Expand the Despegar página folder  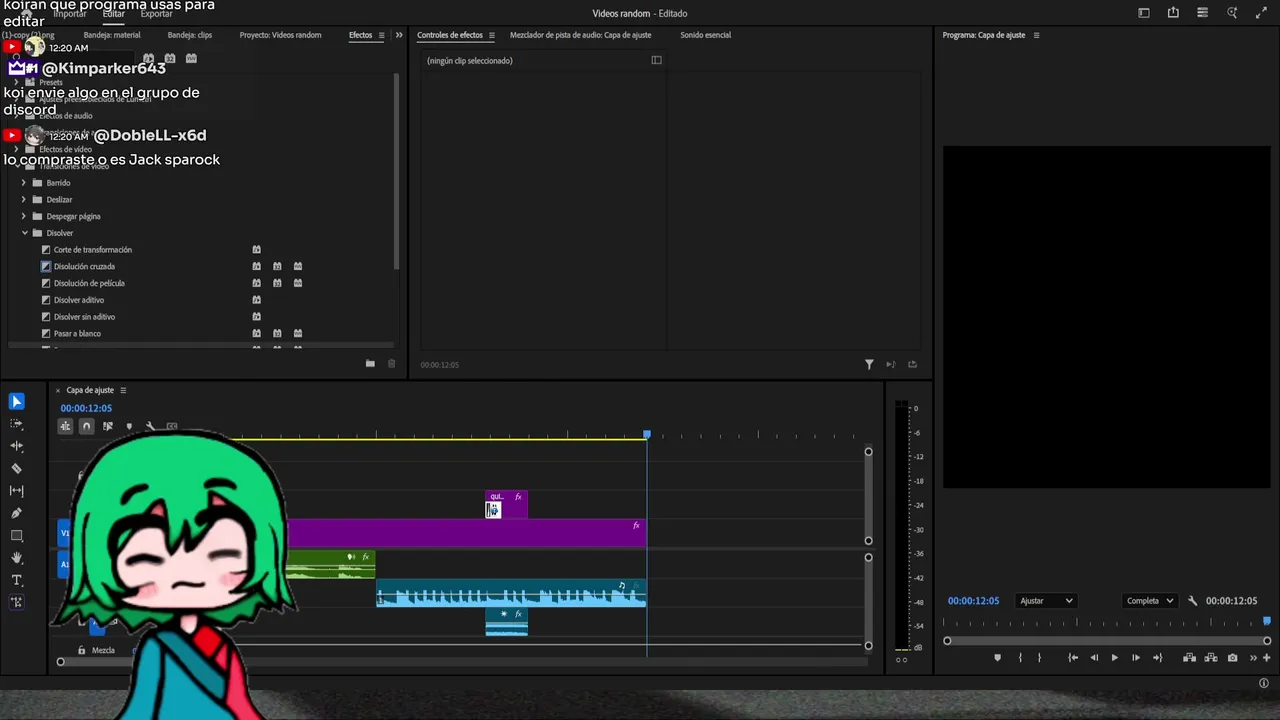click(x=24, y=216)
